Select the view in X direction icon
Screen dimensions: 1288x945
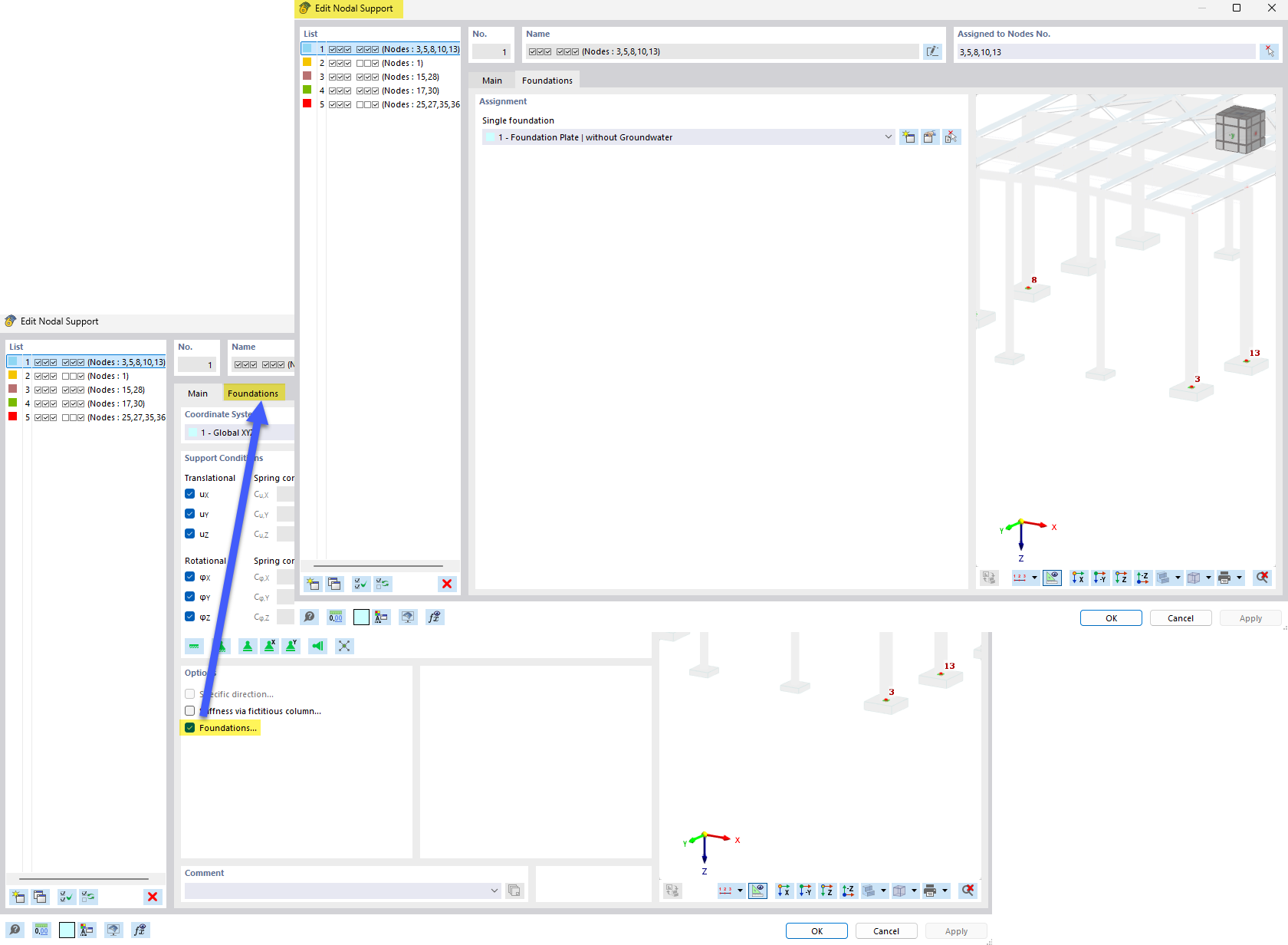tap(1078, 578)
